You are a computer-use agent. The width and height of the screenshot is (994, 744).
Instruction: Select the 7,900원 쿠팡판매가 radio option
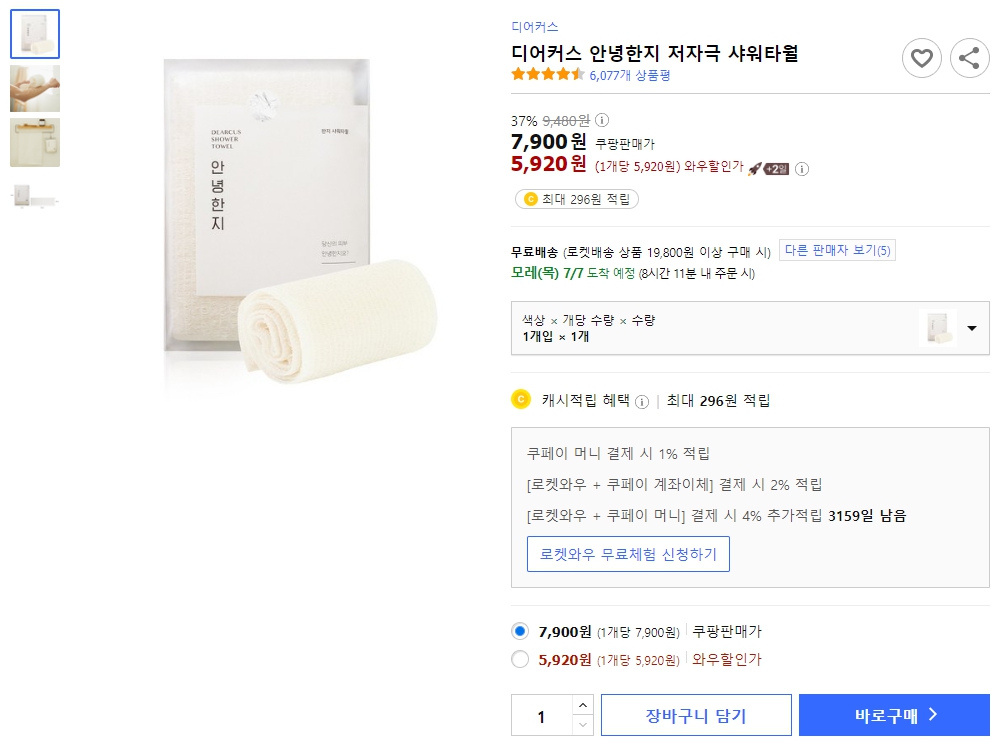(x=520, y=632)
